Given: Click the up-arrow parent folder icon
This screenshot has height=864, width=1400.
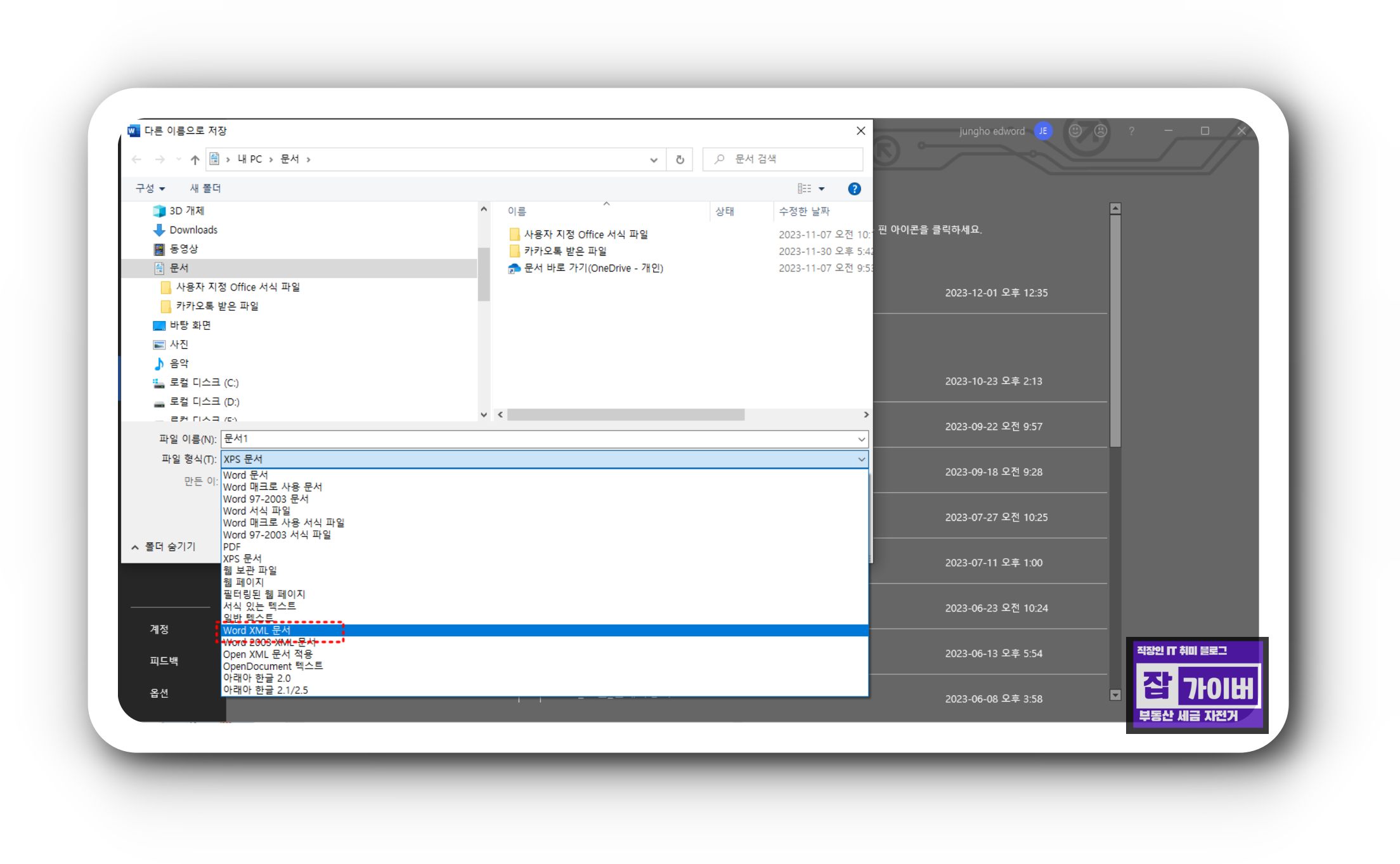Looking at the screenshot, I should 195,160.
